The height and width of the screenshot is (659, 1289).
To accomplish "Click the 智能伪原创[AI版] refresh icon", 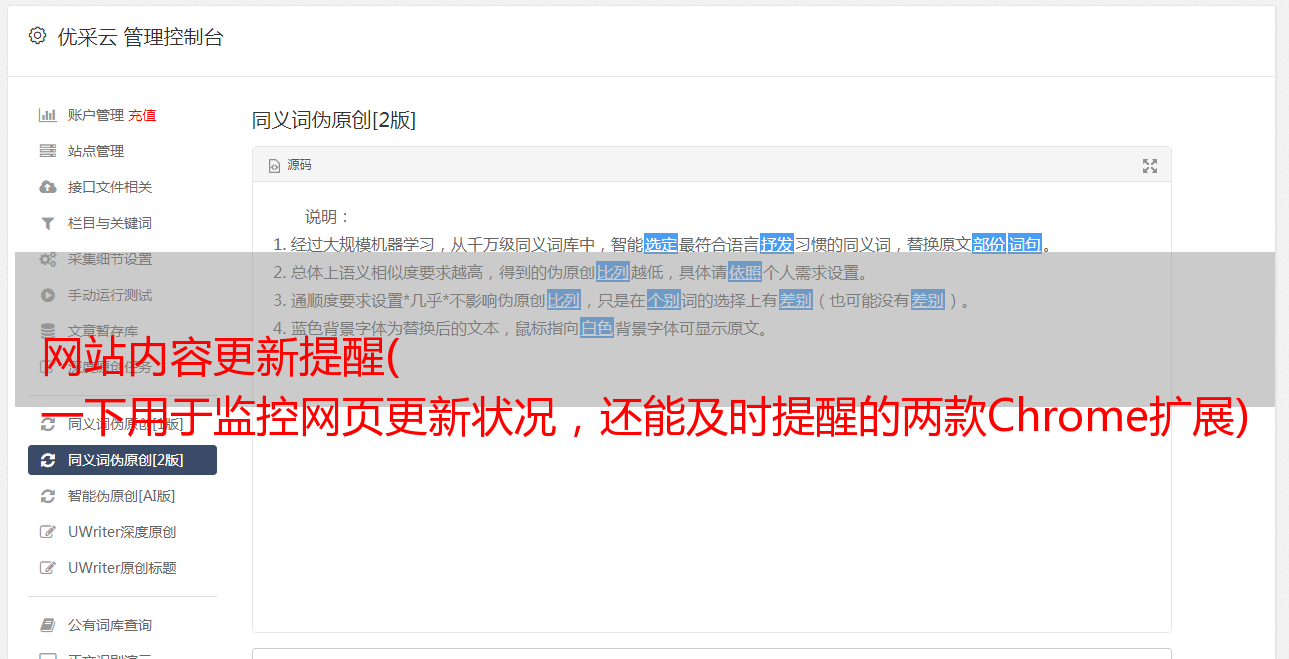I will coord(47,496).
